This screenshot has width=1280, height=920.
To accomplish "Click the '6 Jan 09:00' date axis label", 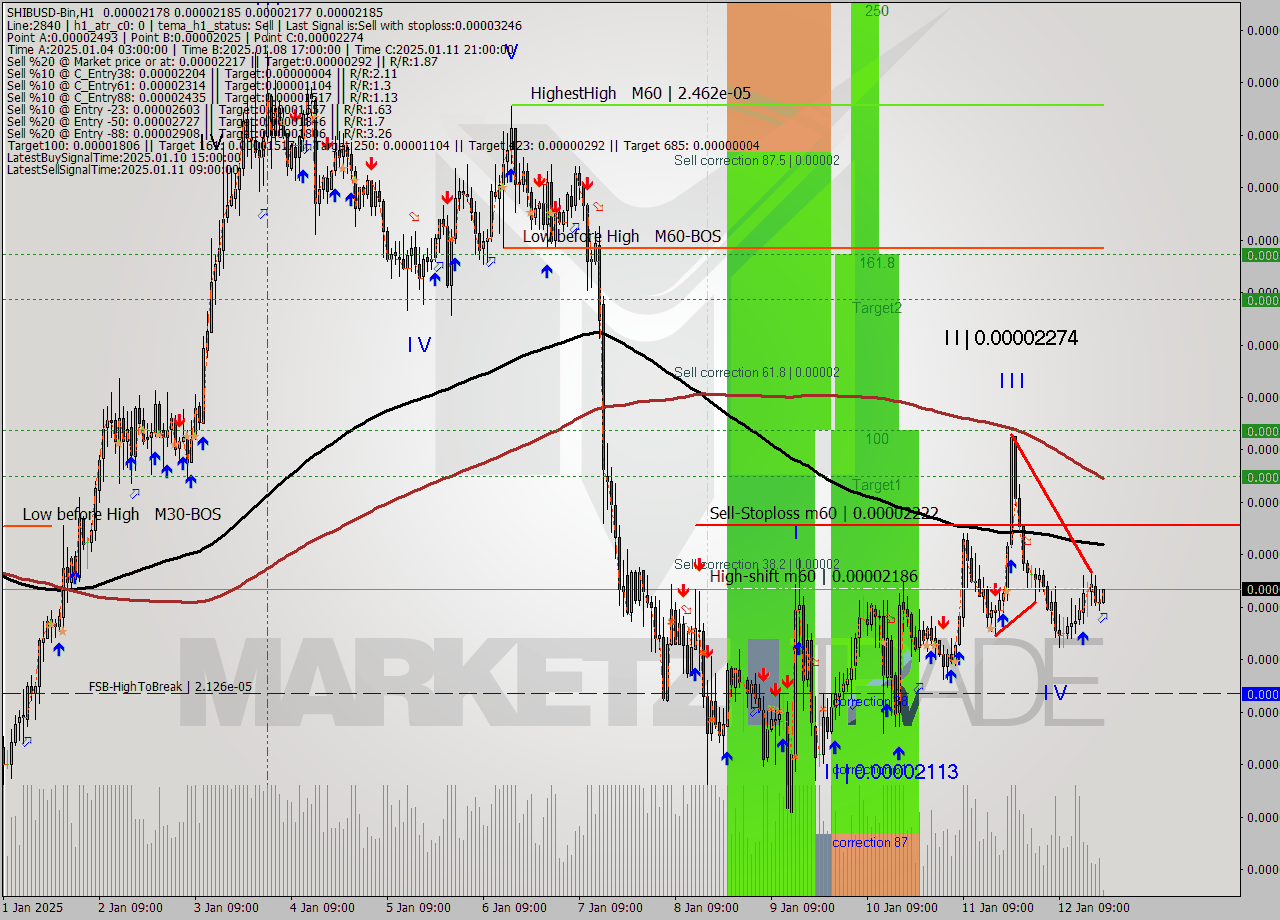I will (514, 908).
